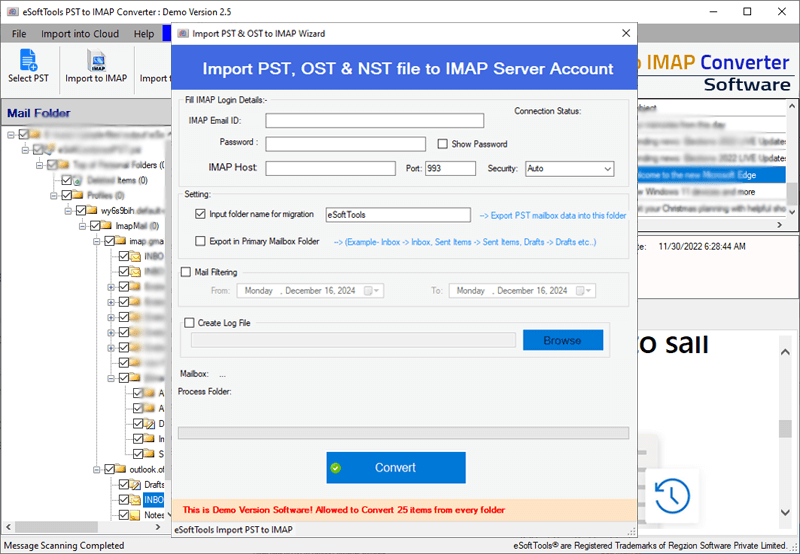800x554 pixels.
Task: Enable the Mail Filtering checkbox
Action: click(186, 272)
